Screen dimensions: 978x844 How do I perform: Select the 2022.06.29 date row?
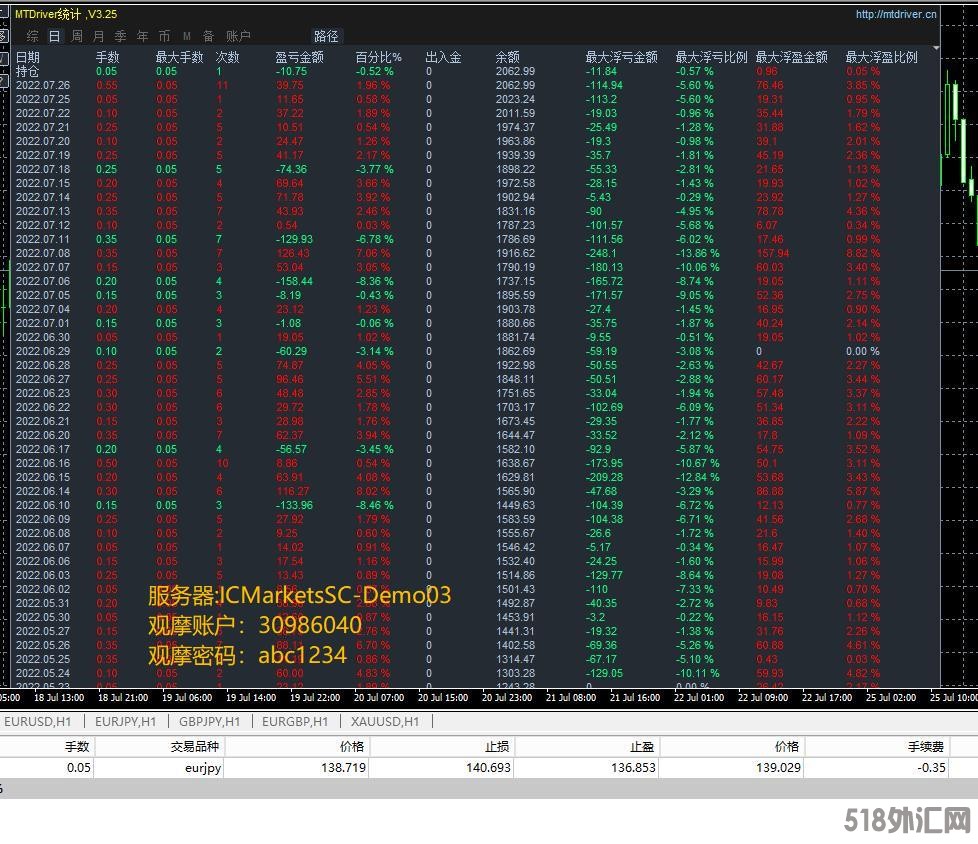point(42,351)
